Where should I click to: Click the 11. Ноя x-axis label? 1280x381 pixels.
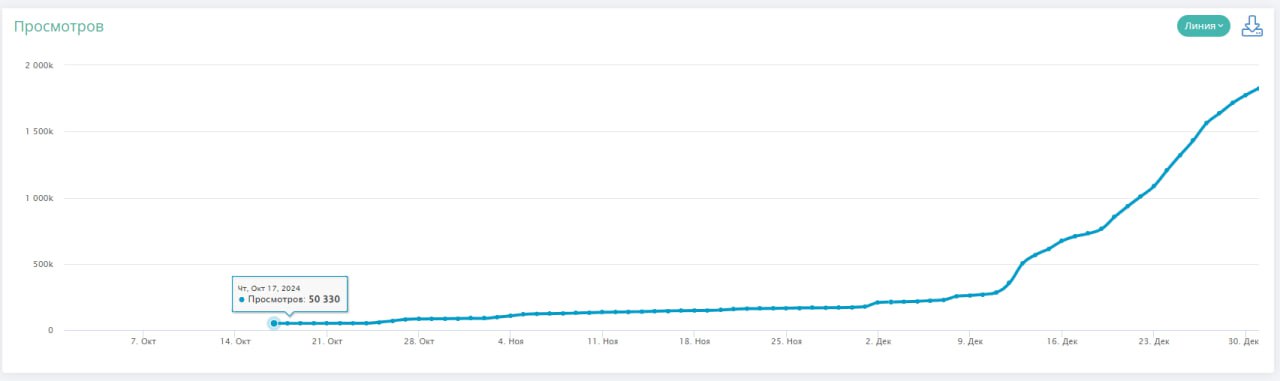(603, 342)
